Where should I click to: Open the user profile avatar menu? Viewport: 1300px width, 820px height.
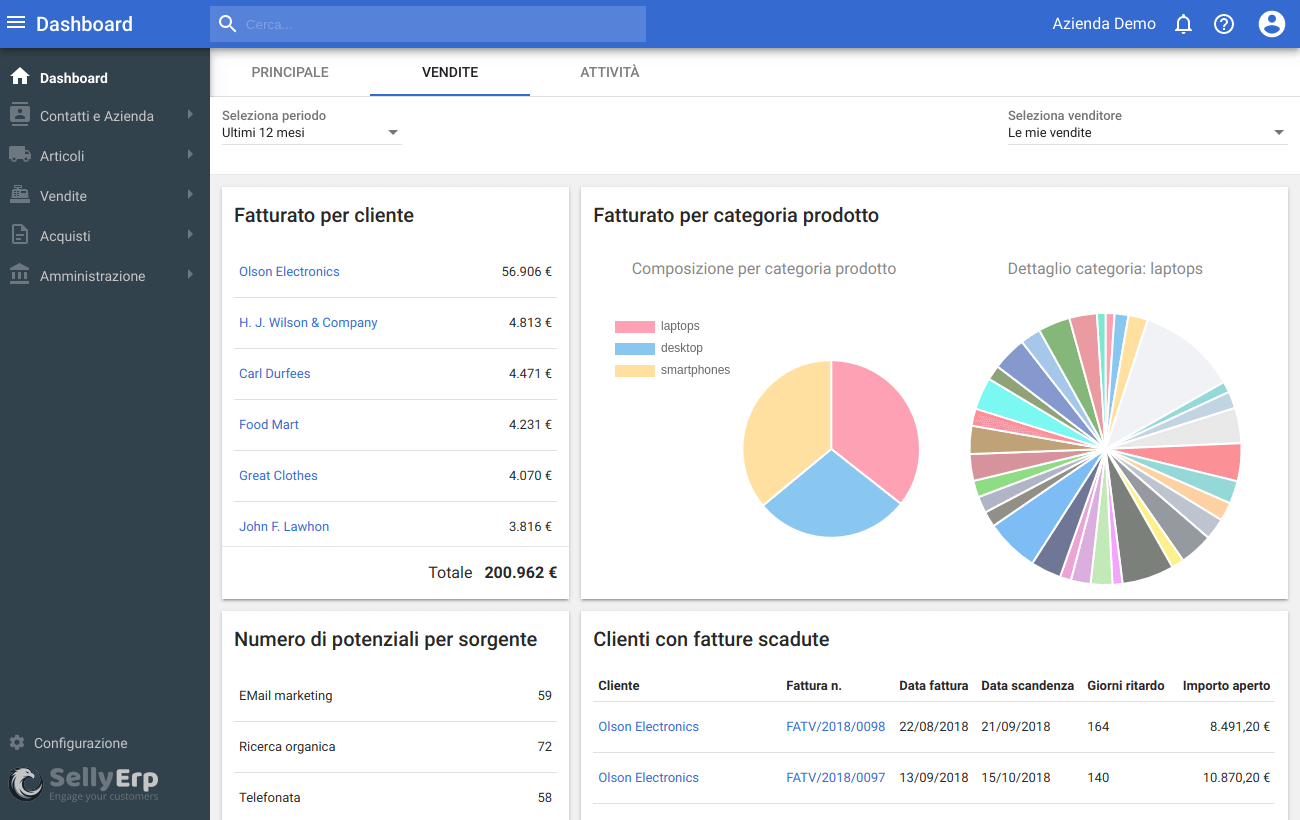[x=1271, y=23]
